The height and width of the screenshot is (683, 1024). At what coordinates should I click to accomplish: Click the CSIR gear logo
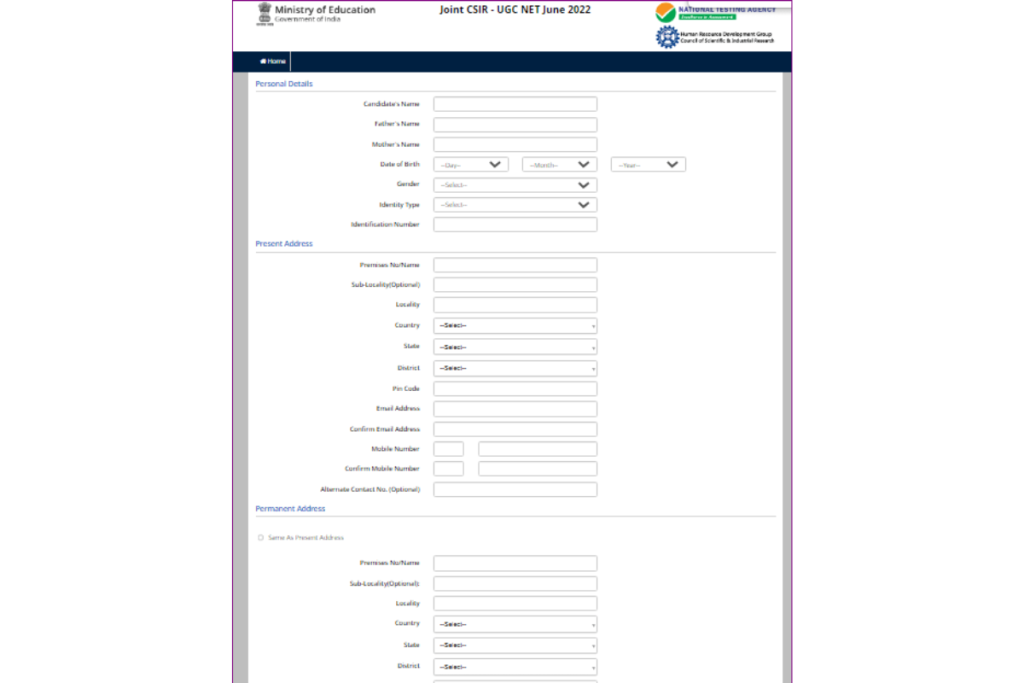tap(666, 37)
